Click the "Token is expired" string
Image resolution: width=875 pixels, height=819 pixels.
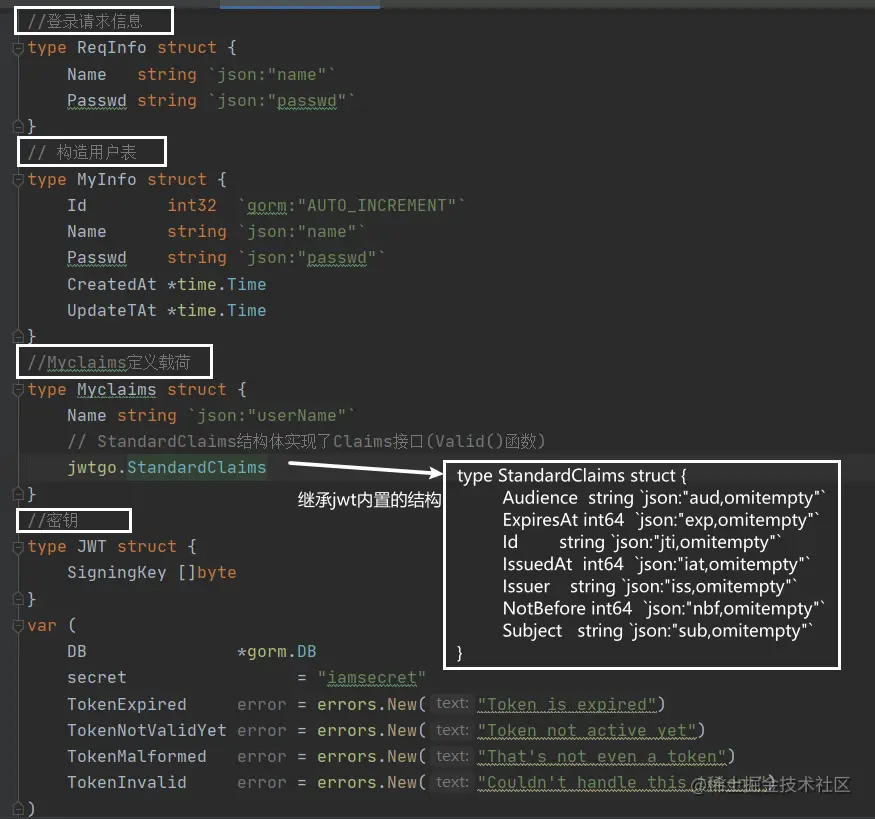pyautogui.click(x=567, y=705)
